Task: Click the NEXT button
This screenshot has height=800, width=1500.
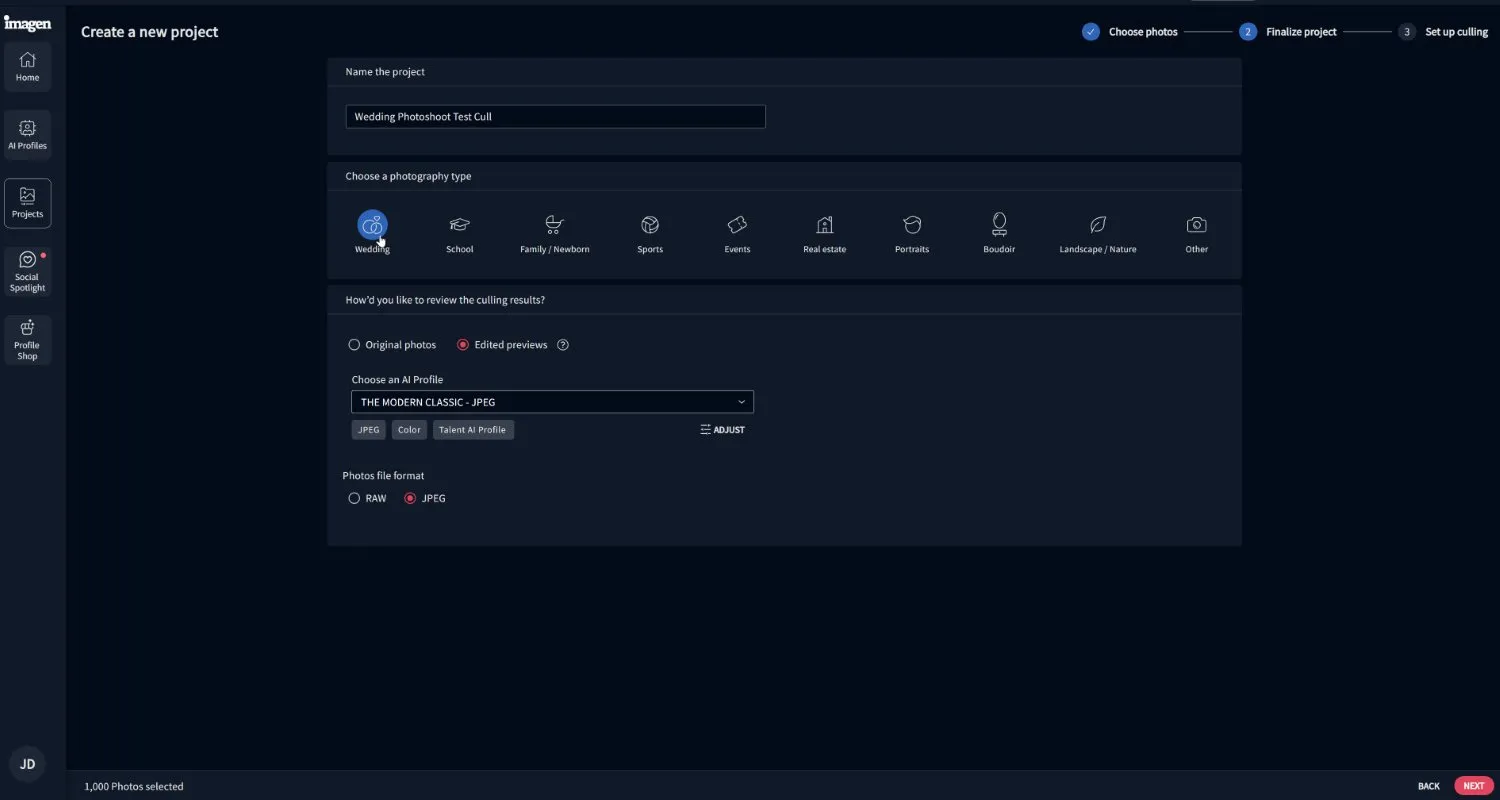Action: (1473, 786)
